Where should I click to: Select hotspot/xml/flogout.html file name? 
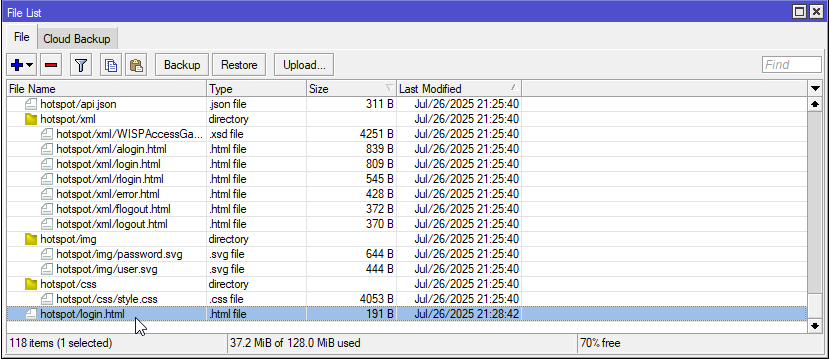tap(113, 209)
